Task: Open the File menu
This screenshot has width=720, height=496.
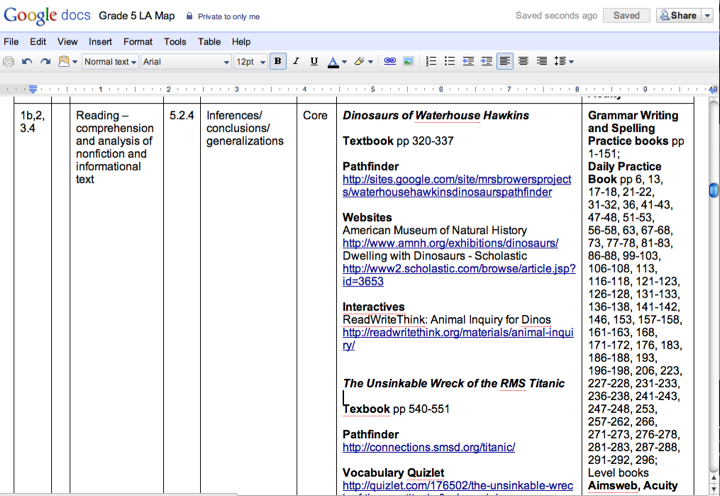Action: point(11,42)
